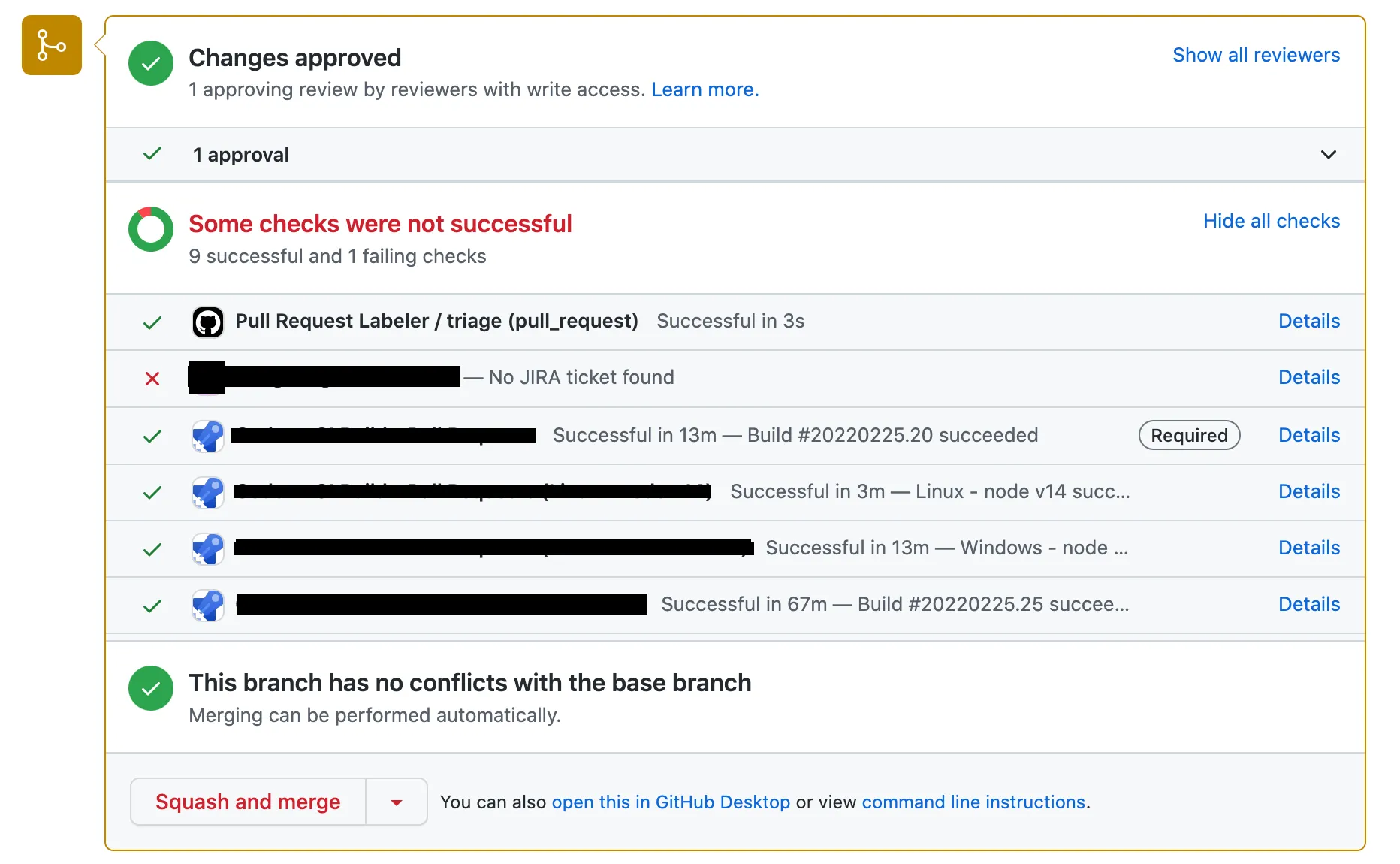Screen dimensions: 1400x864
Task: Click Some checks were not successful heading
Action: pos(380,224)
